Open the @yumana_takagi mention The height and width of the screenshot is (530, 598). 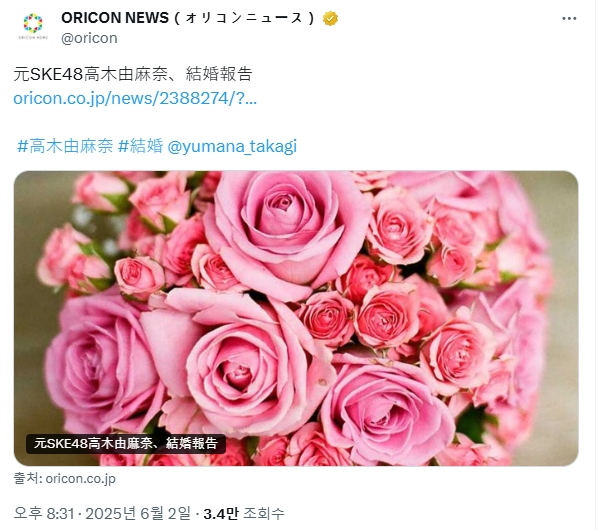pos(232,146)
